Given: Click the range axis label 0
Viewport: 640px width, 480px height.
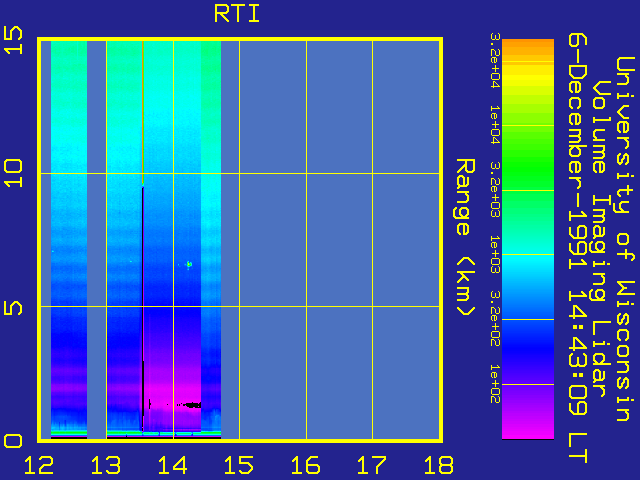Looking at the screenshot, I should click(13, 441).
